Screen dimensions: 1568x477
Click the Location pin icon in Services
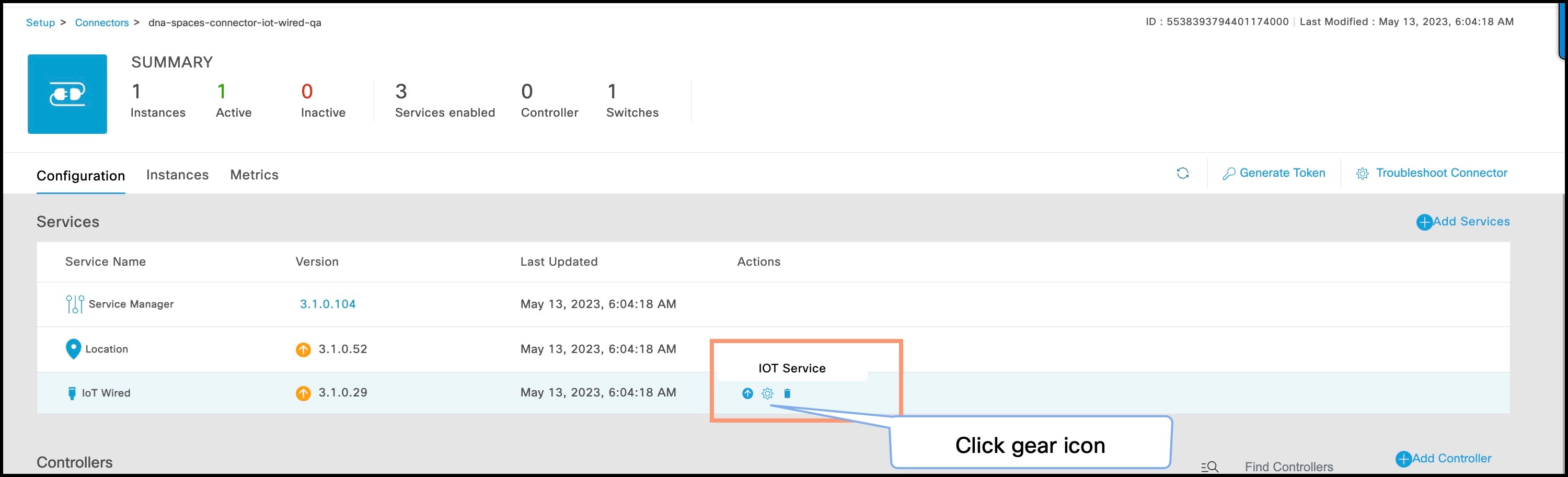pyautogui.click(x=73, y=348)
